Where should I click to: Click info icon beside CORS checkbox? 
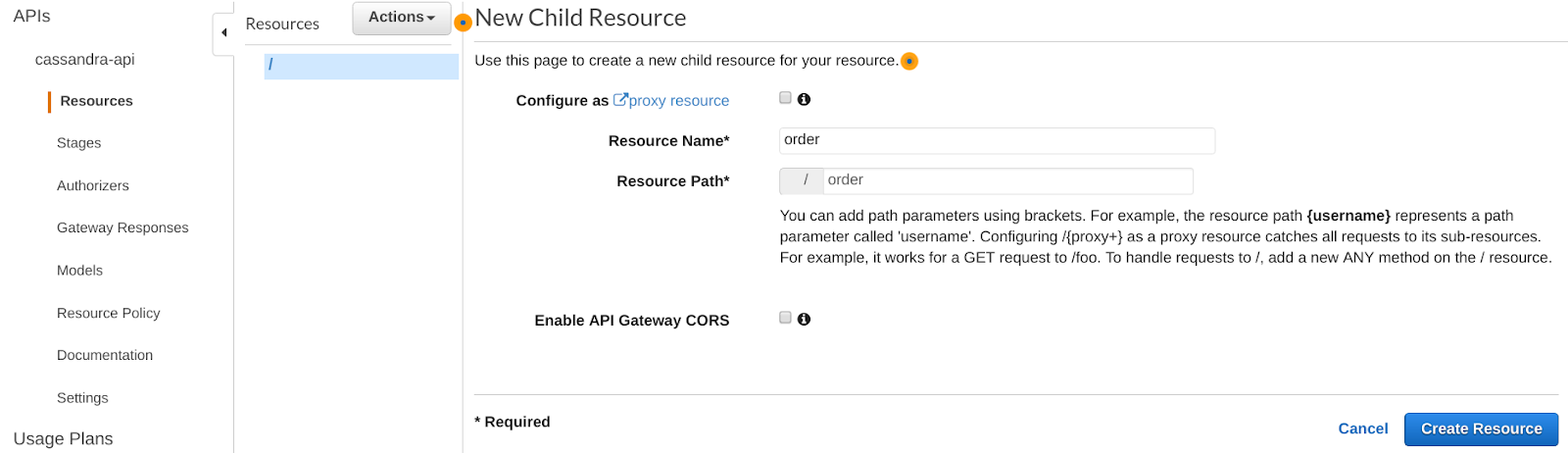click(x=804, y=319)
